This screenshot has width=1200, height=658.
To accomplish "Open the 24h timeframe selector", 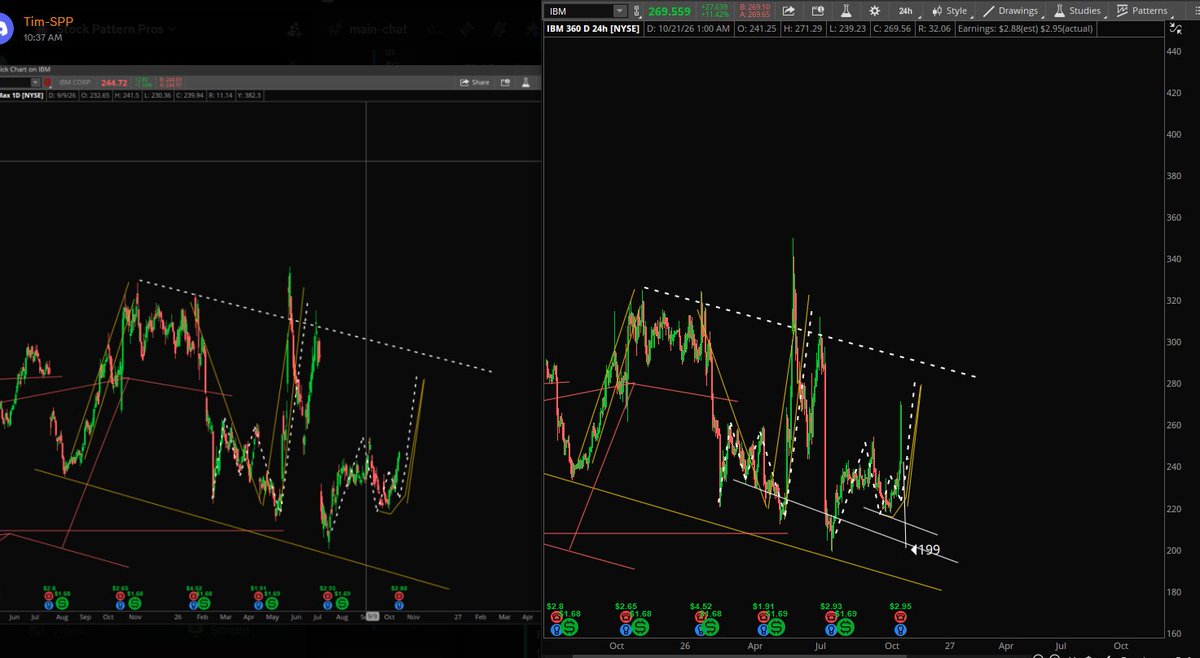I will (x=906, y=11).
